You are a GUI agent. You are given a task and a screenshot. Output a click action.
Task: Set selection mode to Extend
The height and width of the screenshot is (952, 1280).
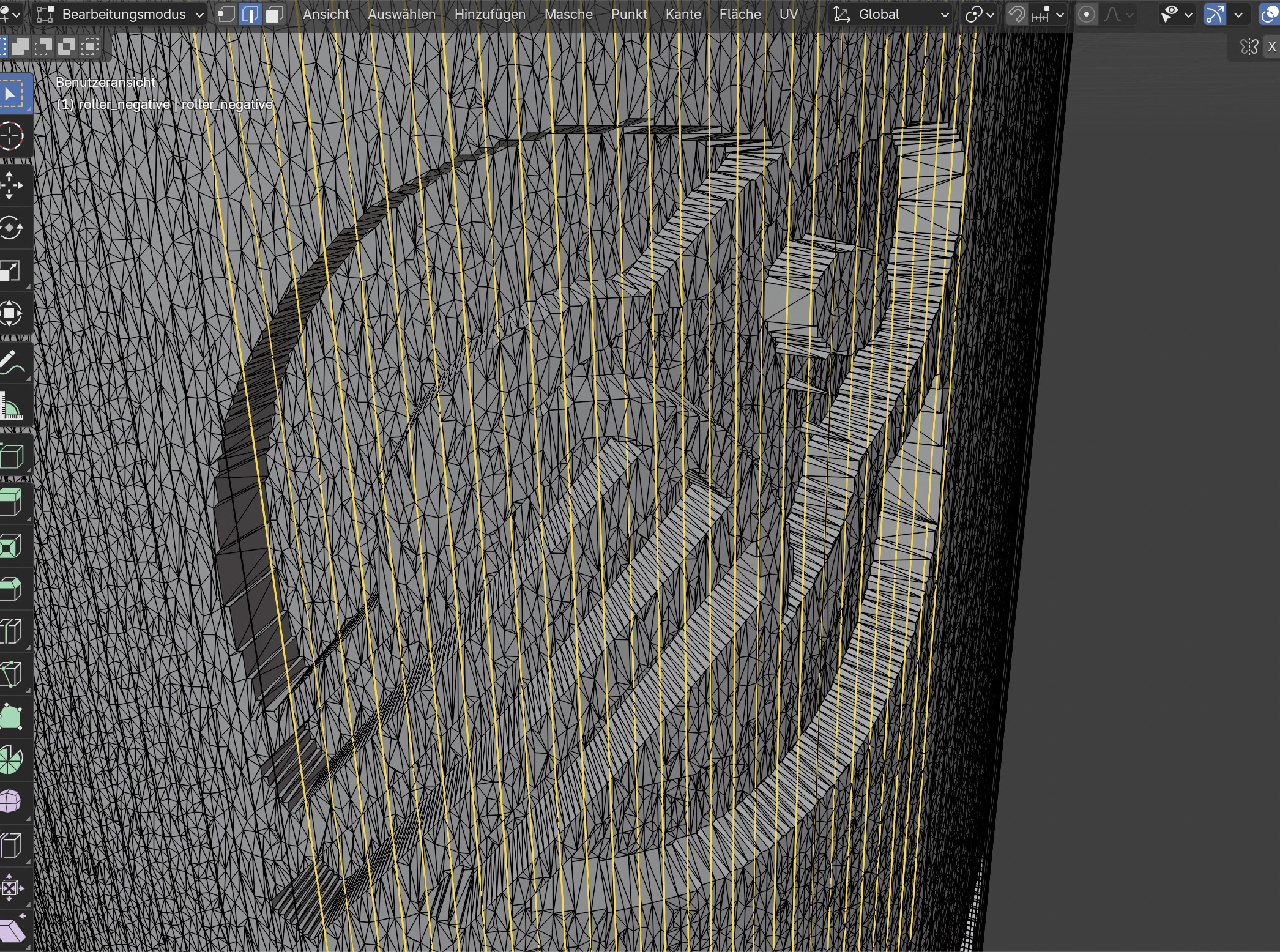click(x=20, y=46)
